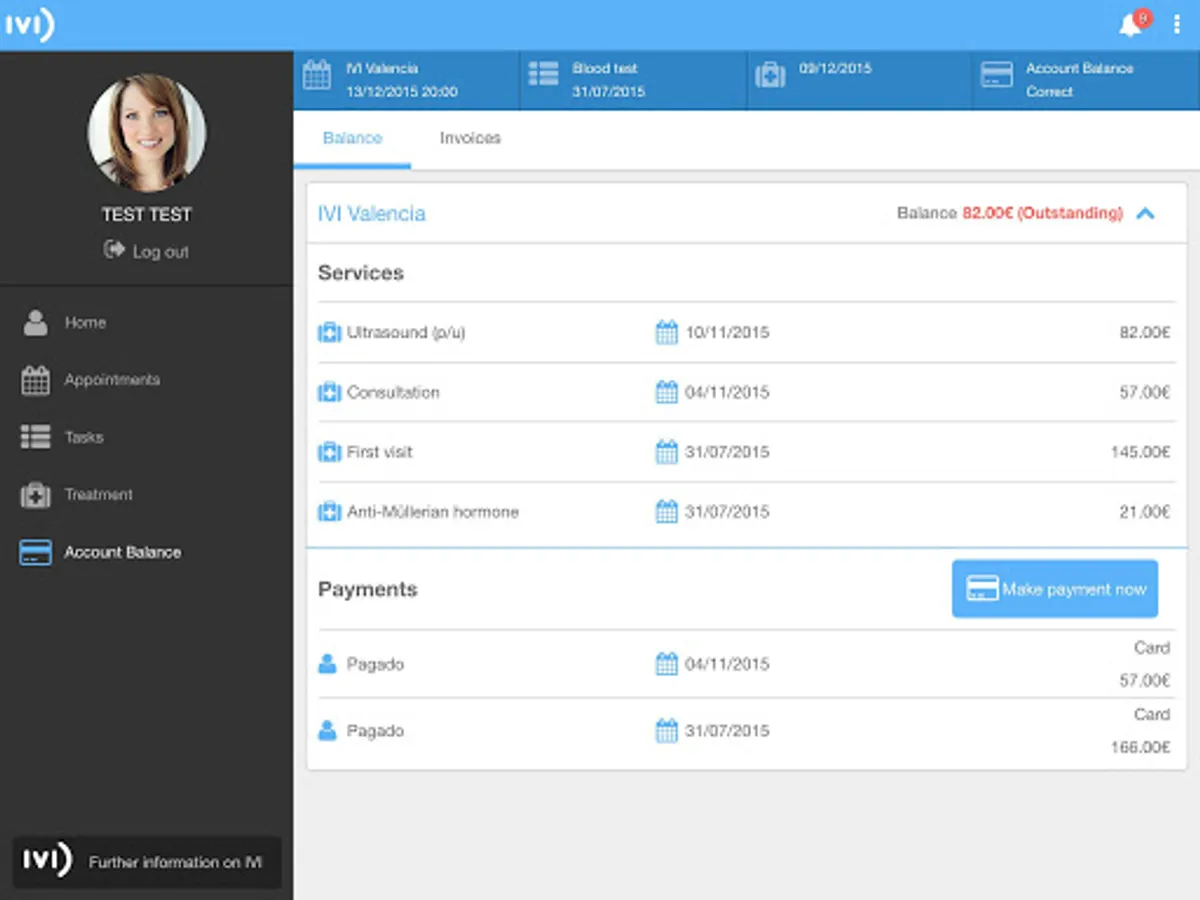Click the notifications bell icon
1200x900 pixels.
(1131, 23)
